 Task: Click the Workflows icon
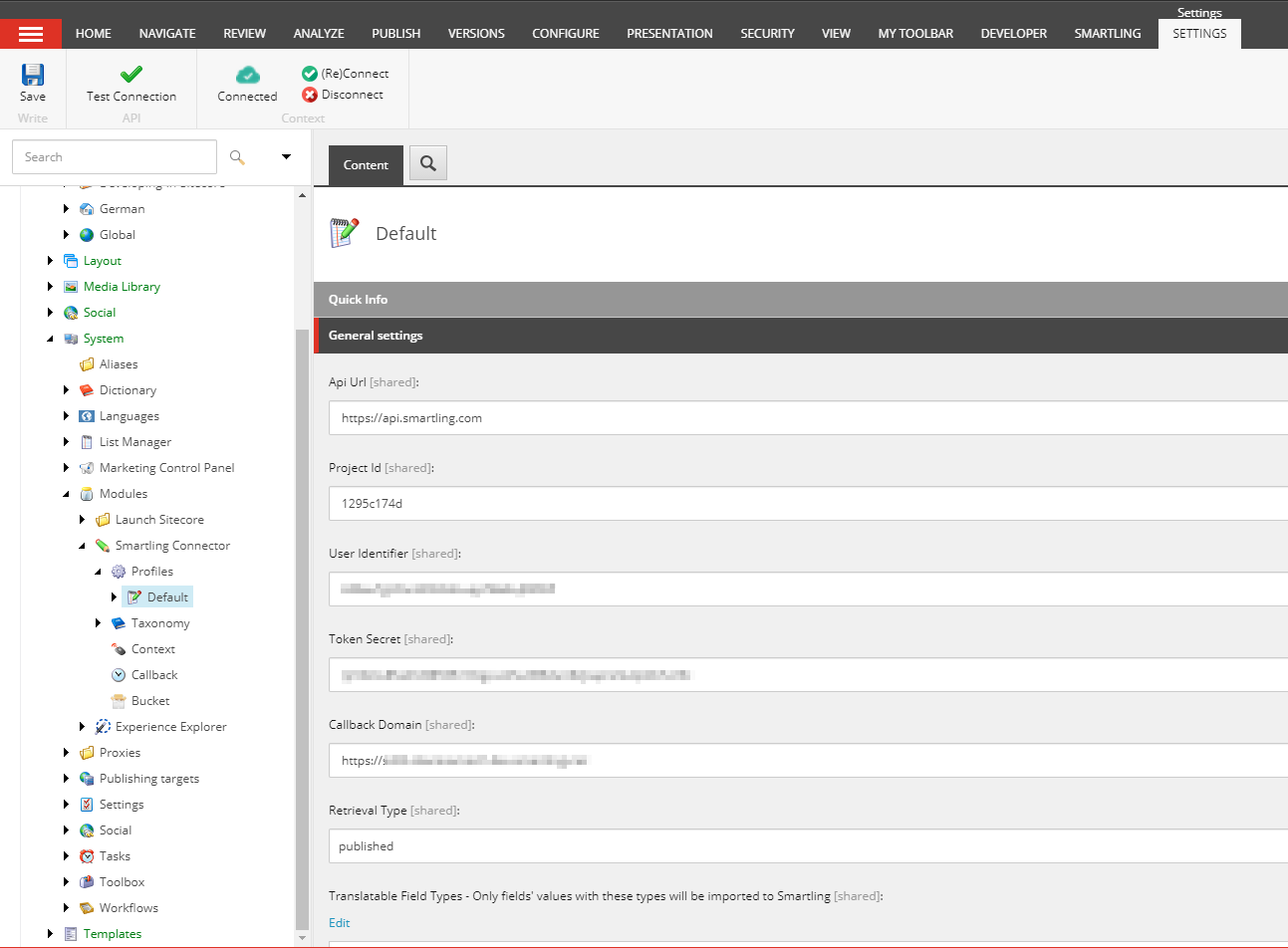click(87, 908)
